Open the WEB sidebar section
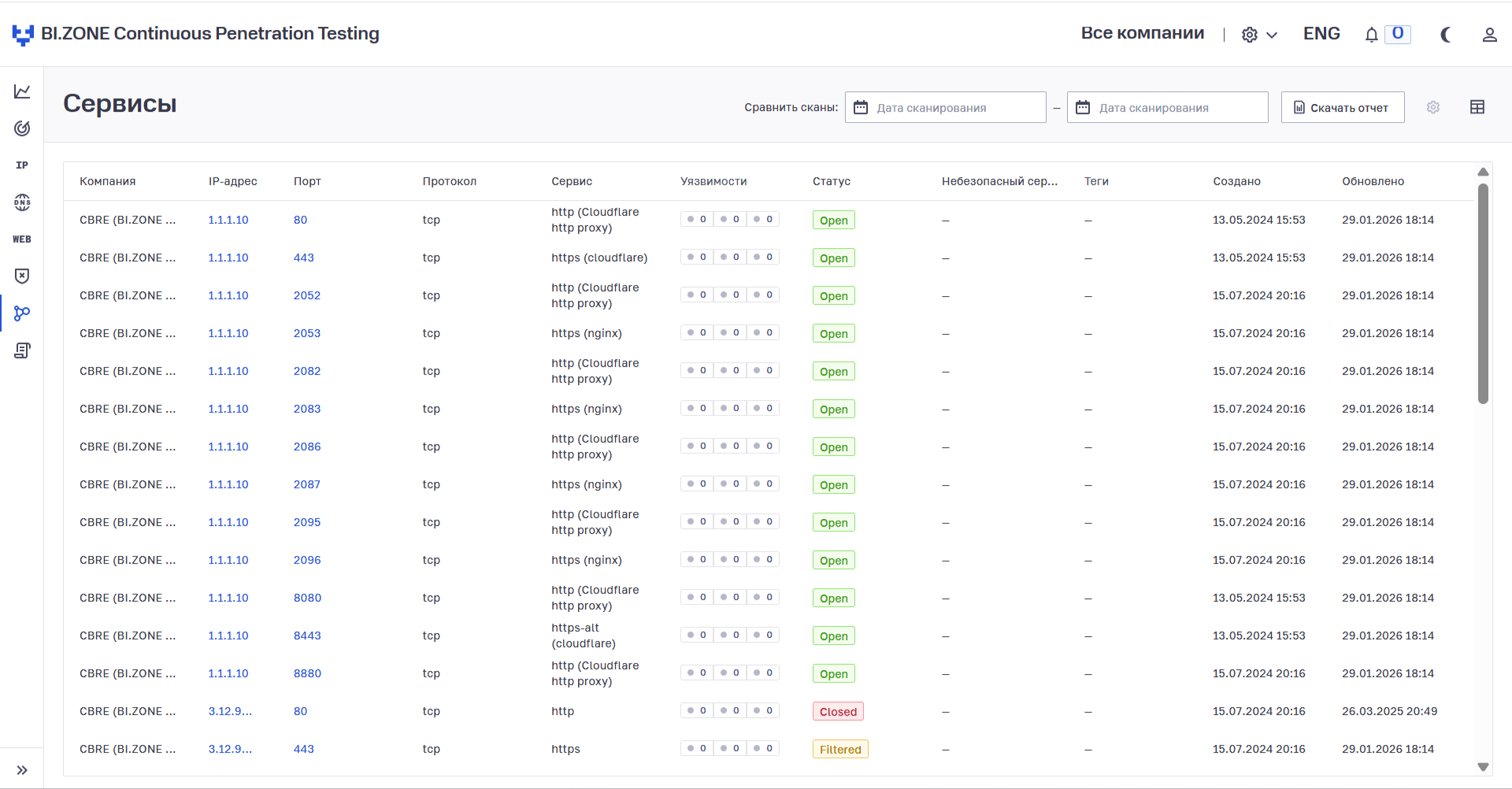 pos(22,239)
